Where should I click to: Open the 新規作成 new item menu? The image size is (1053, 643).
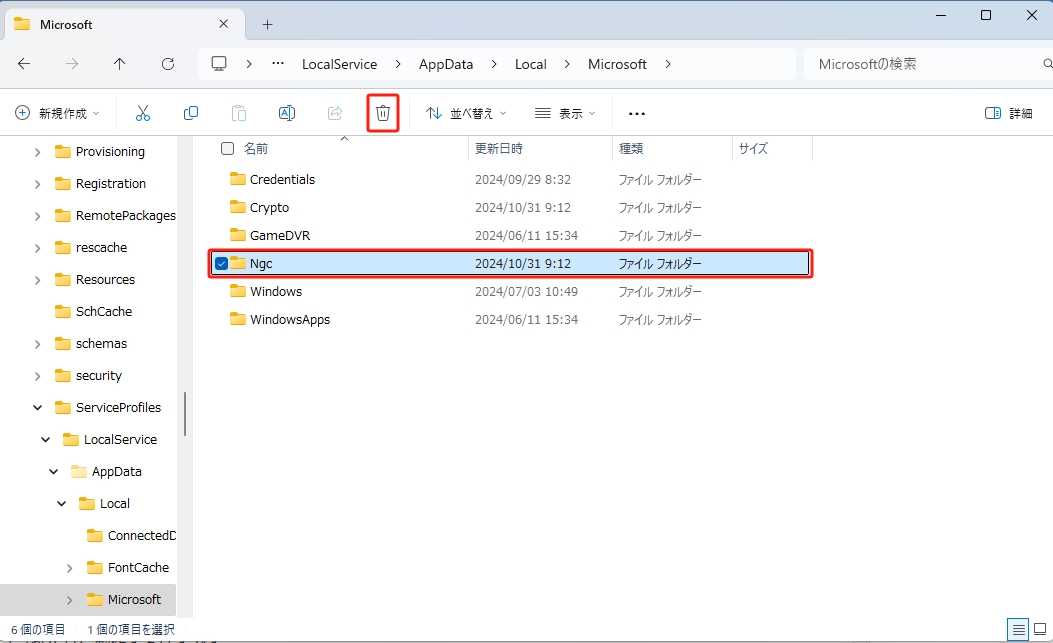[58, 113]
